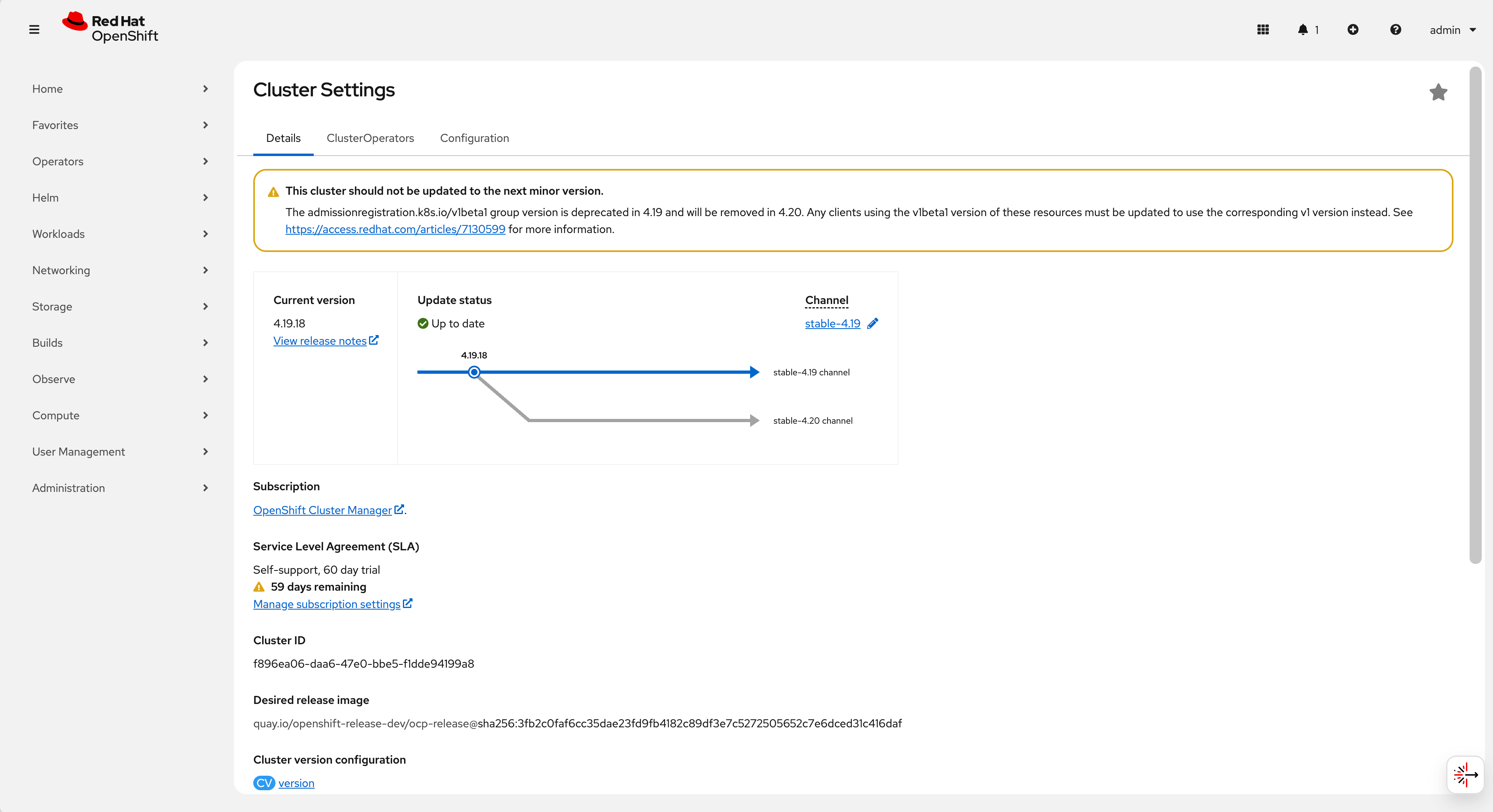This screenshot has height=812, width=1493.
Task: Click the Red Hat OpenShift logo
Action: coord(110,28)
